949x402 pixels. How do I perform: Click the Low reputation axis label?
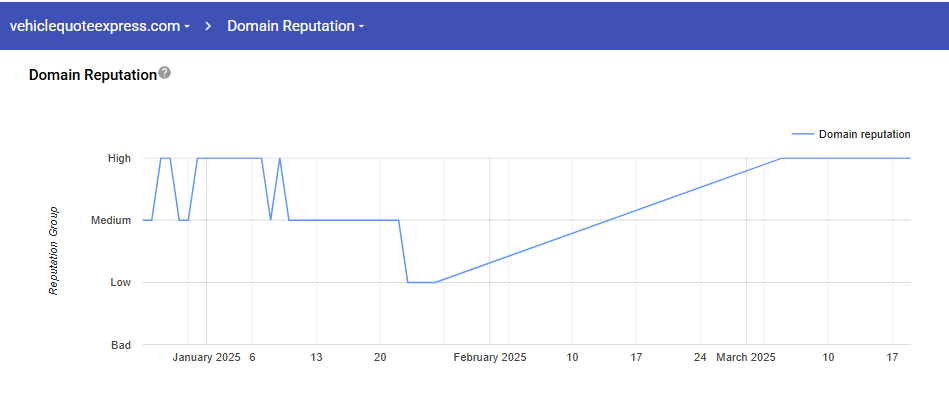(x=120, y=283)
